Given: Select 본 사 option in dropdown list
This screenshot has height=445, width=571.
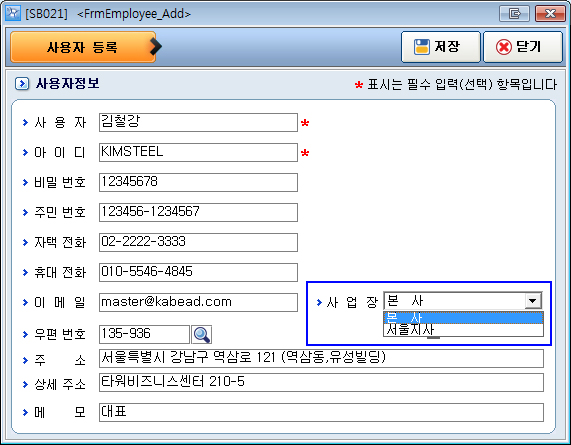Looking at the screenshot, I should click(x=464, y=318).
